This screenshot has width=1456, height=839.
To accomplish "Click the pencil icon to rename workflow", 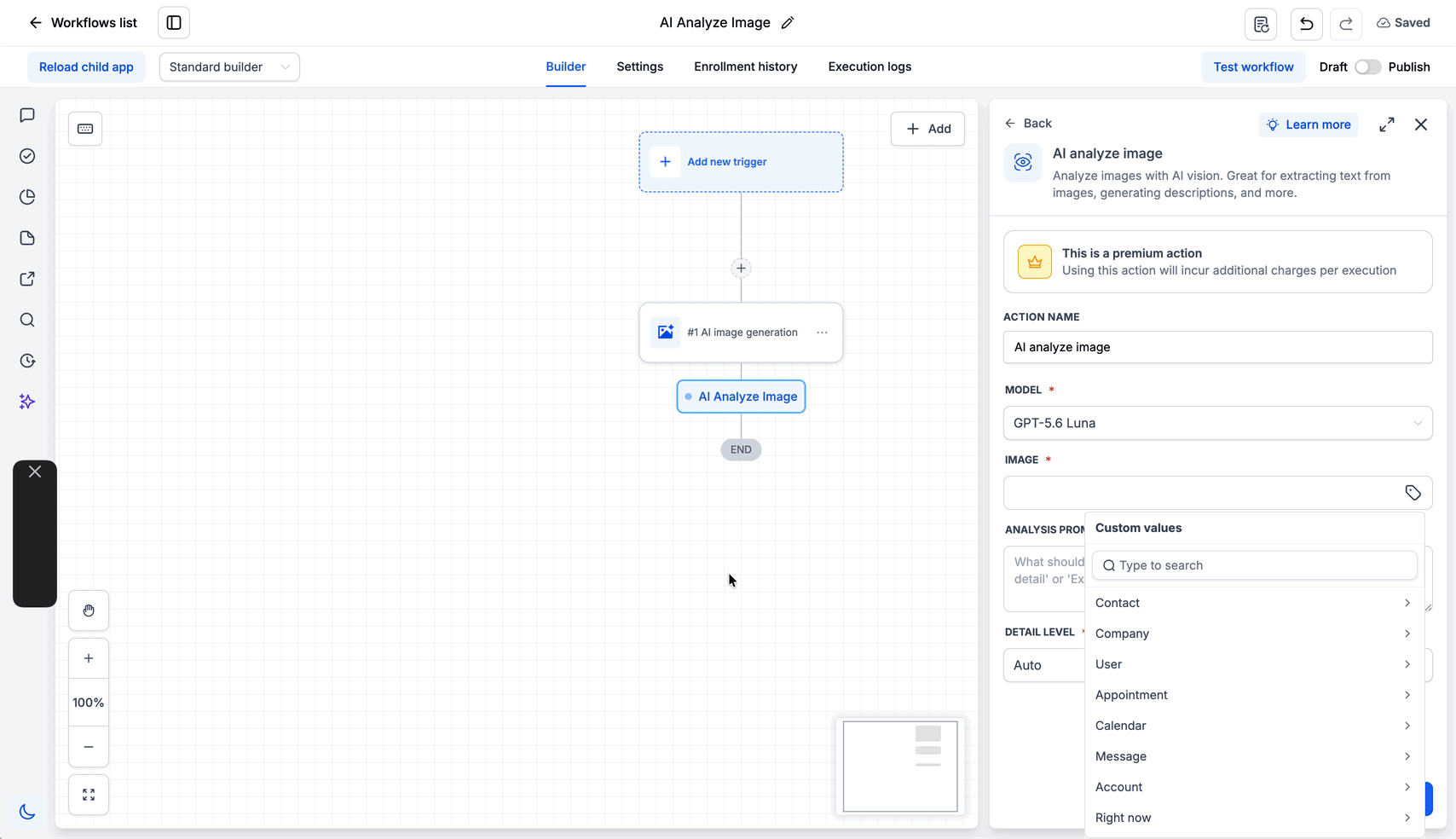I will tap(788, 23).
